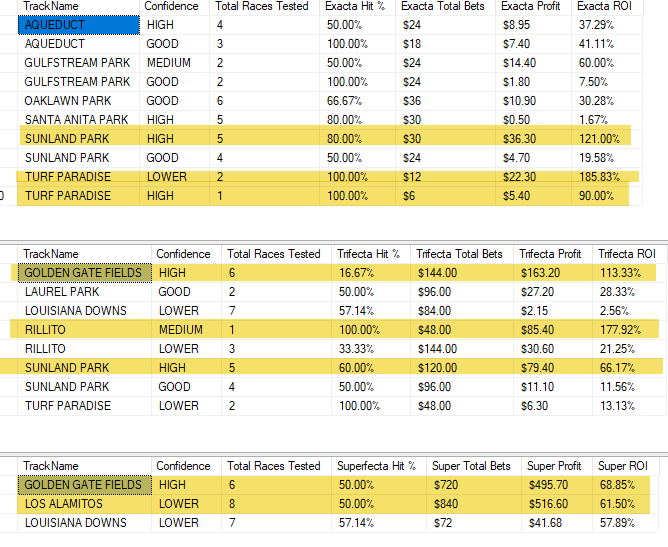Select the $8.95 Exacta Profit cell
The height and width of the screenshot is (547, 668).
533,25
